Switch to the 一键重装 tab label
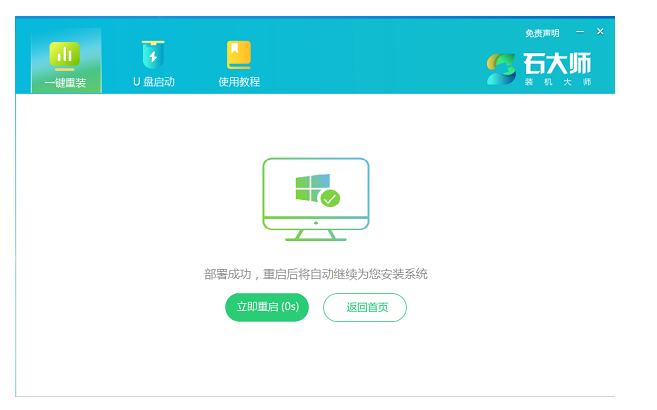 pyautogui.click(x=65, y=82)
